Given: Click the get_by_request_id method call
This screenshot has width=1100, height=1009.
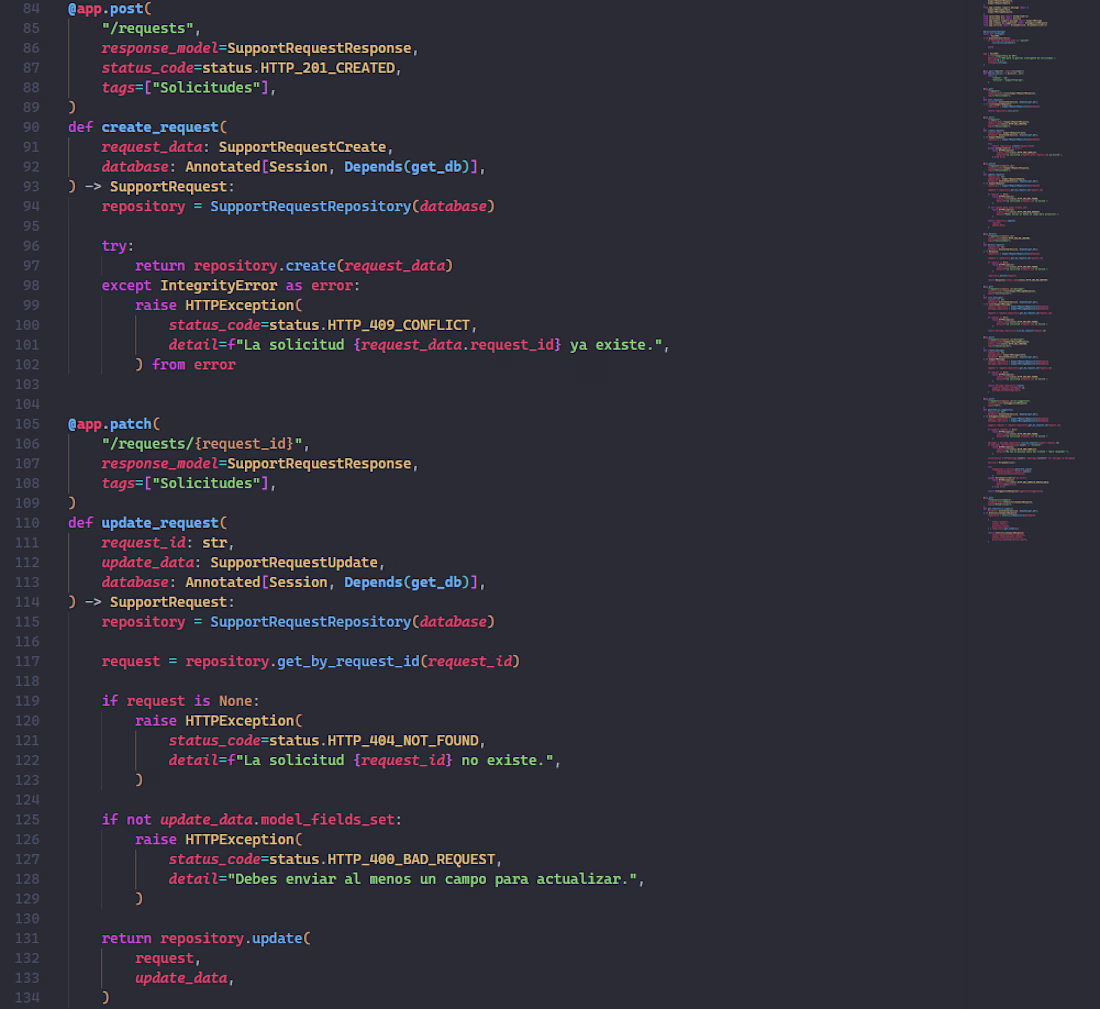Looking at the screenshot, I should pyautogui.click(x=348, y=661).
